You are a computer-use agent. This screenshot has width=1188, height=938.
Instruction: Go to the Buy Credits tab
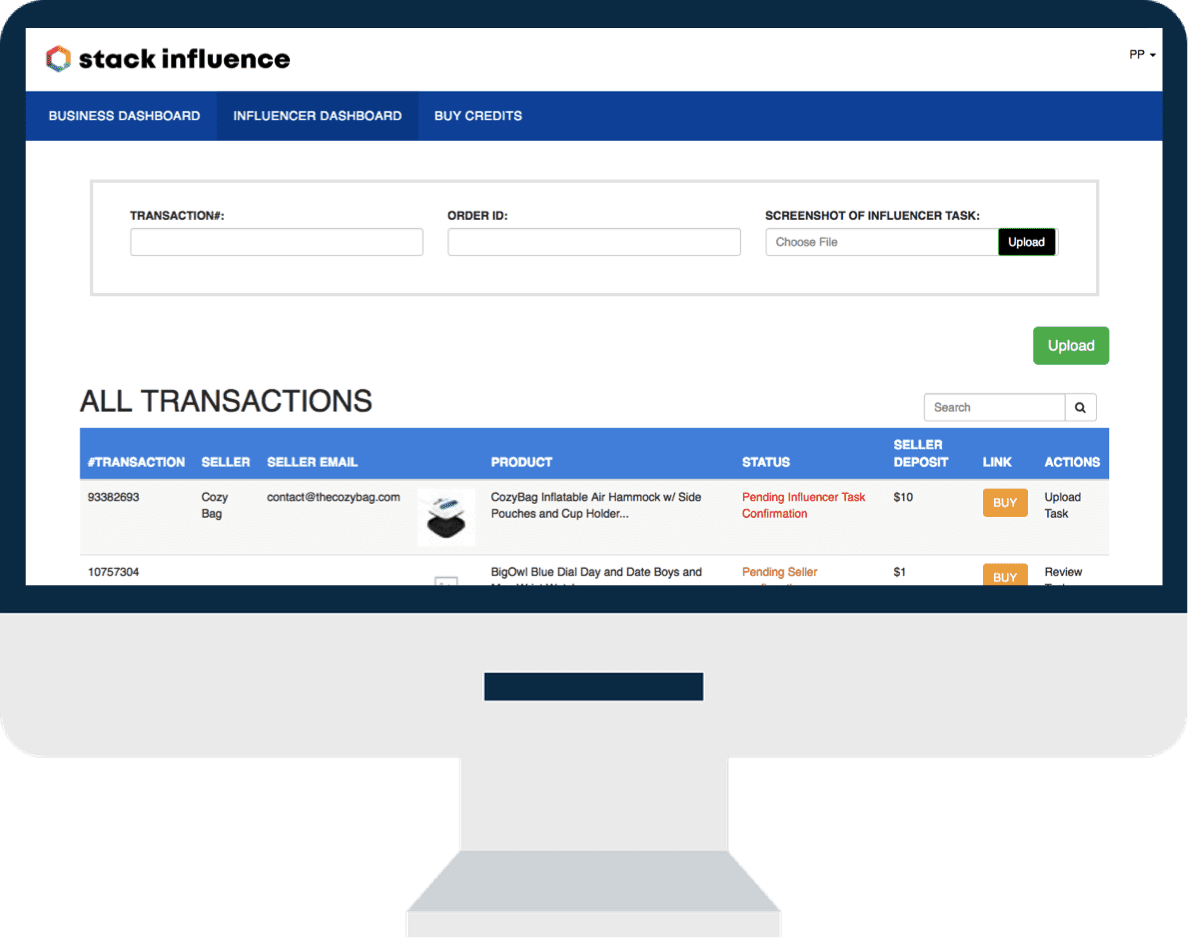(x=478, y=116)
